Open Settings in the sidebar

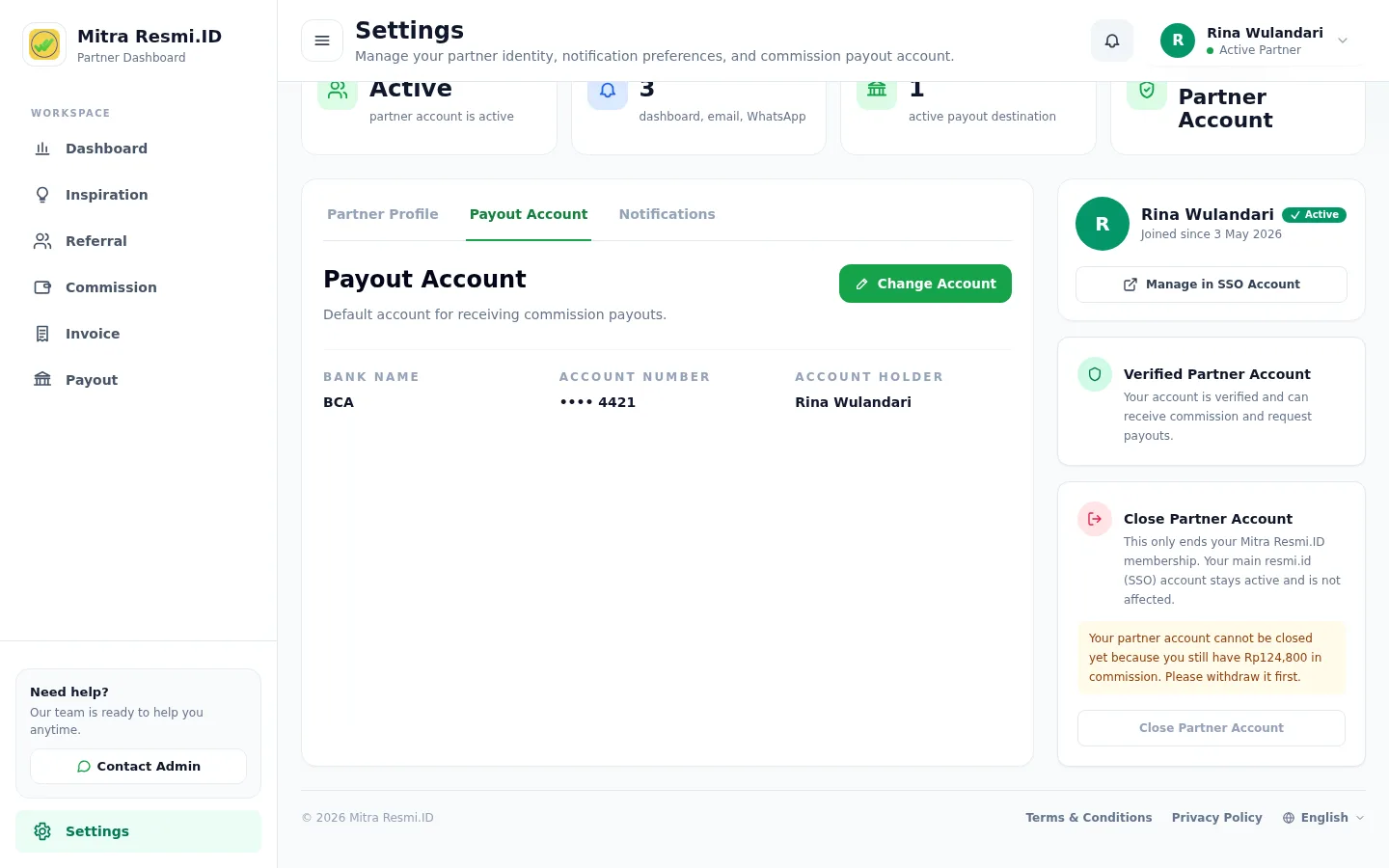(x=138, y=831)
